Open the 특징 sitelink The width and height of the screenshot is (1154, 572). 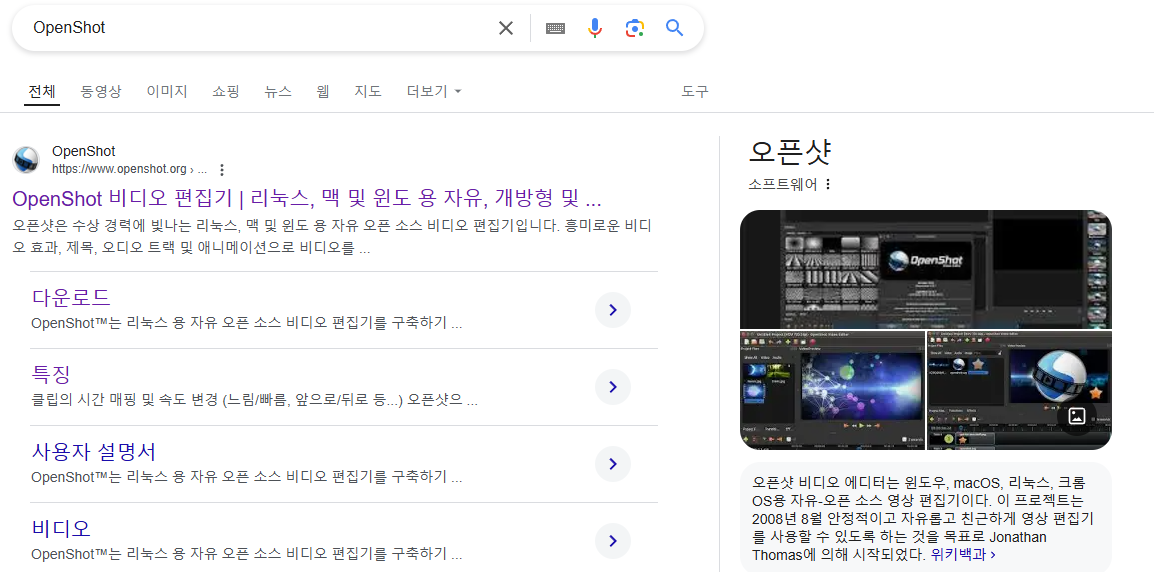click(52, 374)
